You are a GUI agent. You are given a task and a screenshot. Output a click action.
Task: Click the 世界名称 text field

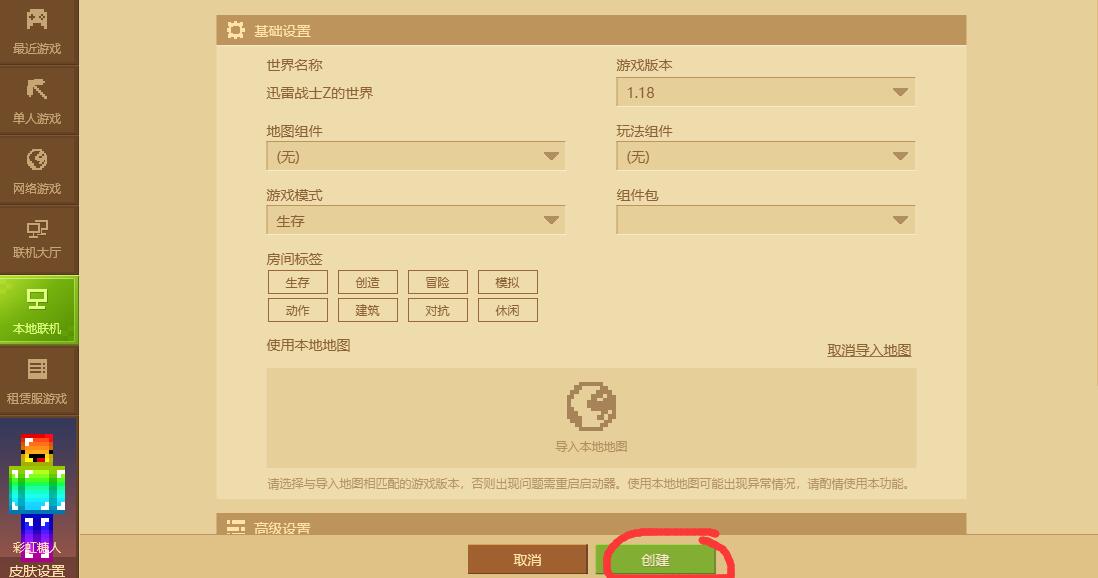(x=415, y=93)
